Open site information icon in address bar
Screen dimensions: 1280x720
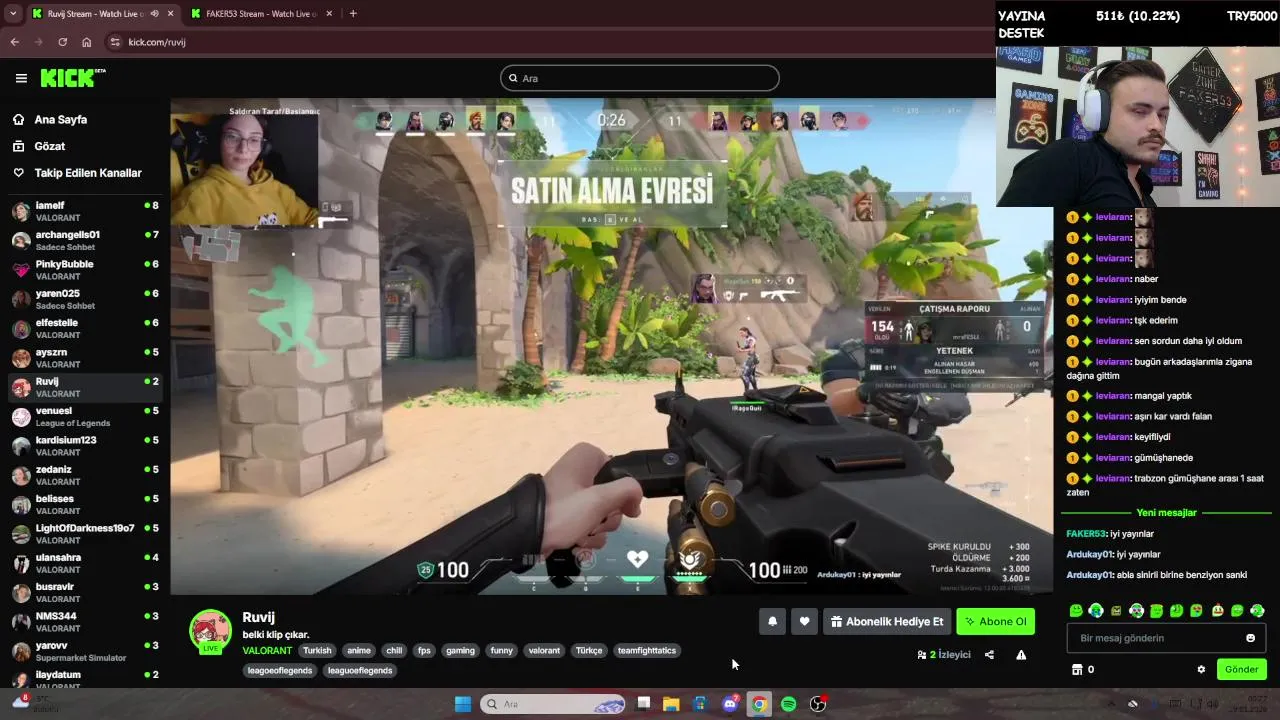115,42
